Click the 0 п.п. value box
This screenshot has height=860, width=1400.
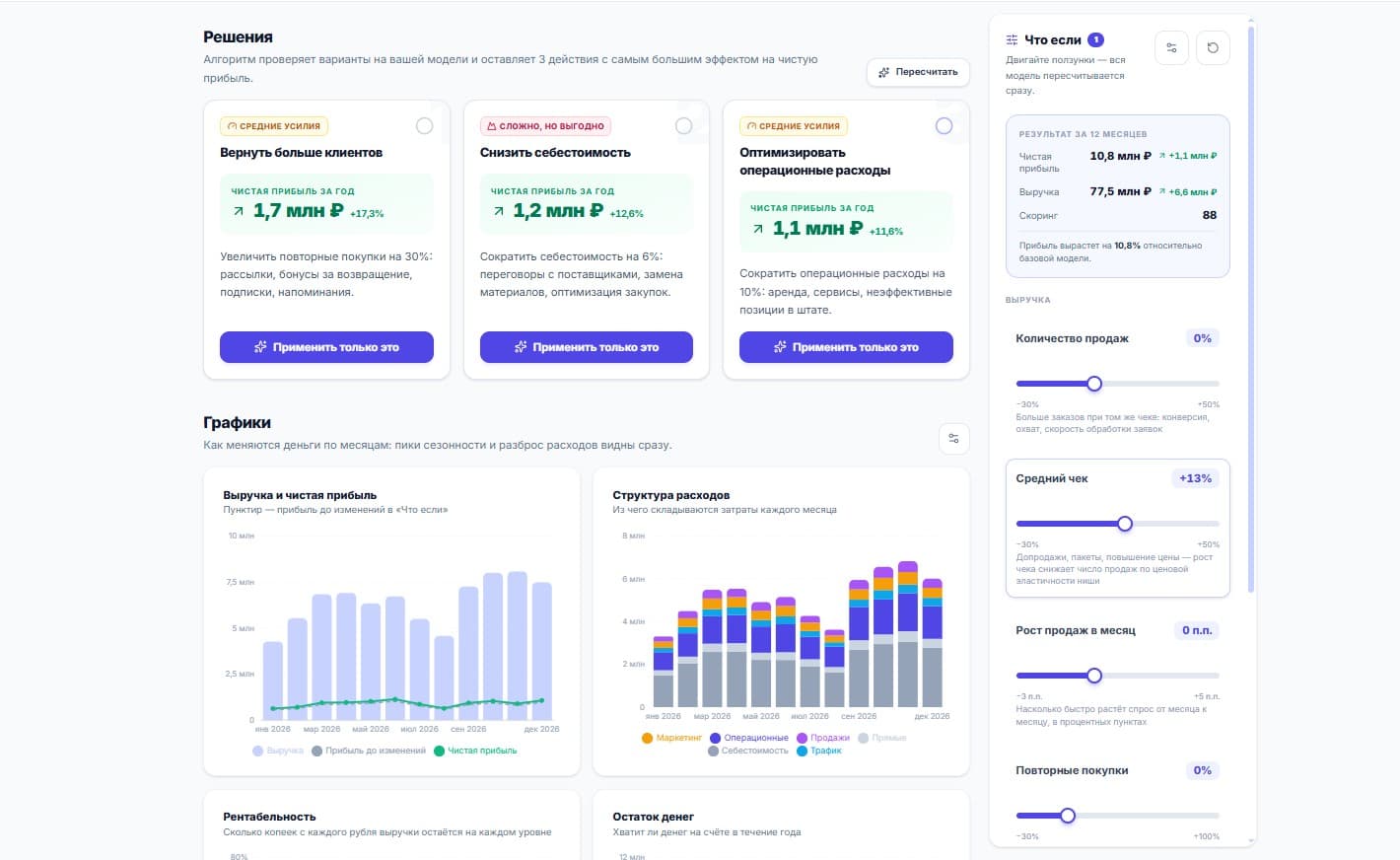1197,630
